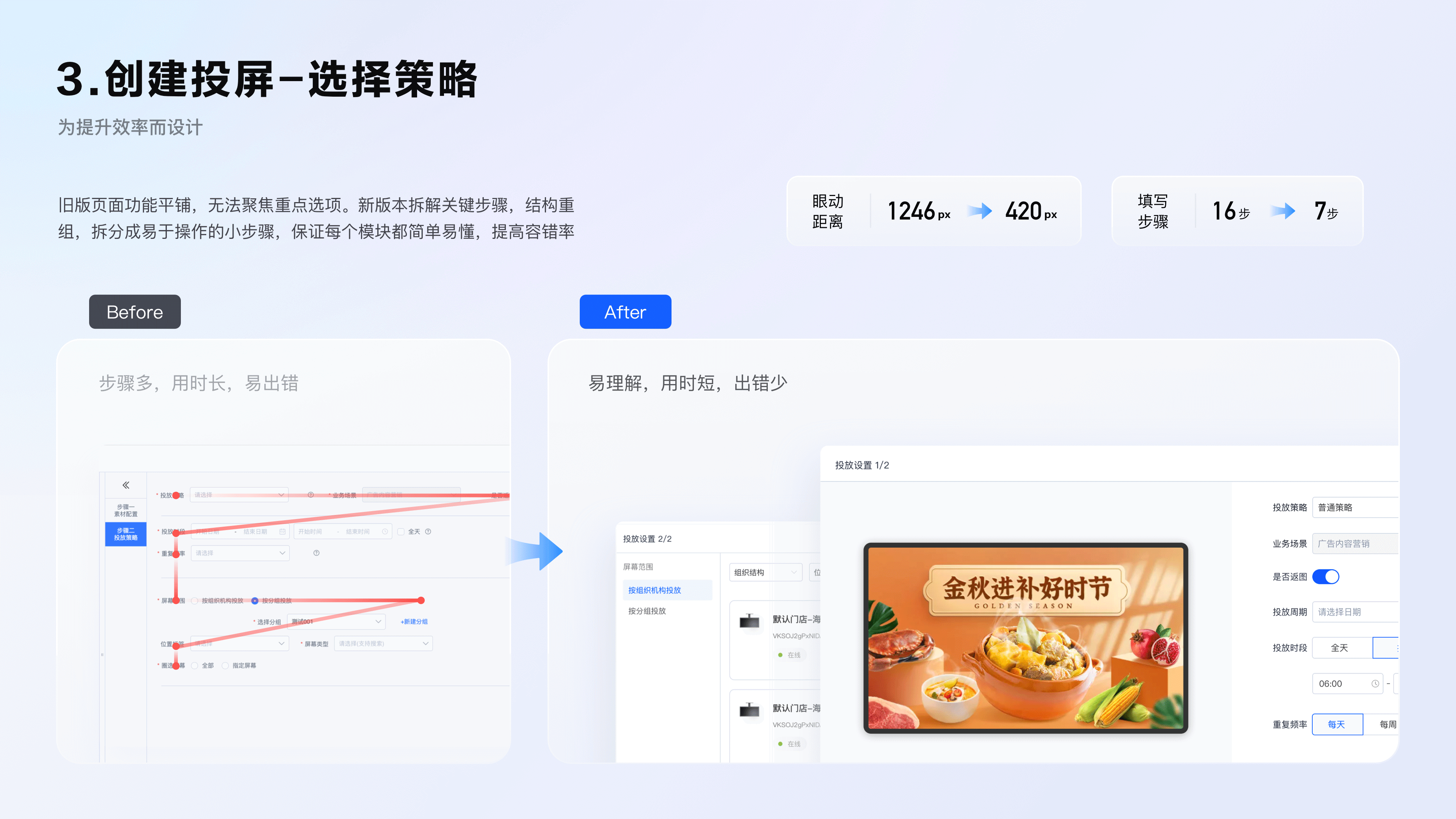Select 按组织机构投放 radio button

[195, 600]
